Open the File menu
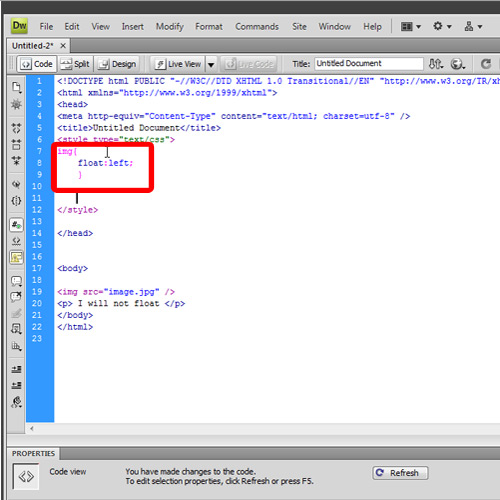 (x=46, y=26)
